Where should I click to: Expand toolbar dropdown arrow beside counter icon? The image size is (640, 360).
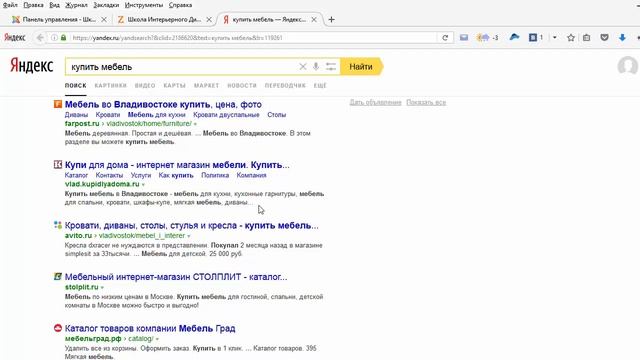point(554,38)
